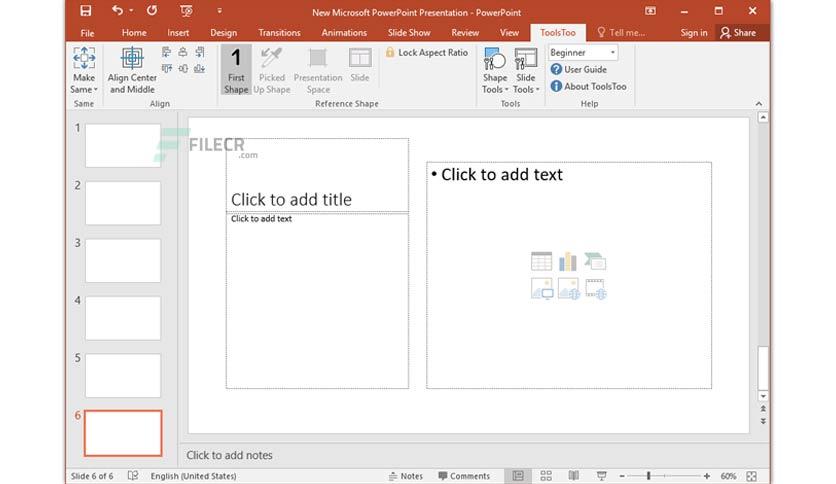Click the zoom slider handle
Viewport: 836px width, 484px height.
point(648,475)
